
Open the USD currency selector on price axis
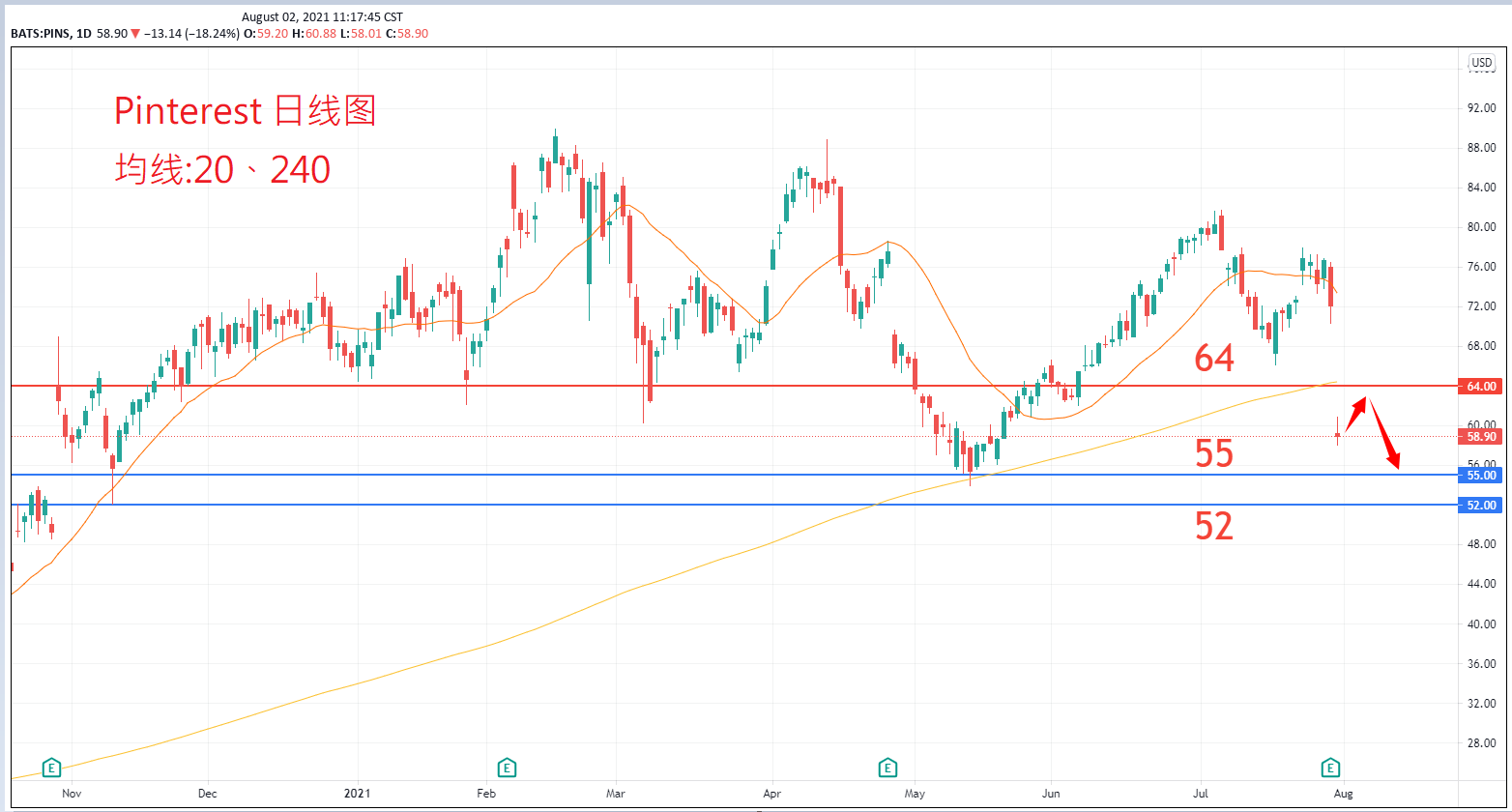tap(1482, 62)
